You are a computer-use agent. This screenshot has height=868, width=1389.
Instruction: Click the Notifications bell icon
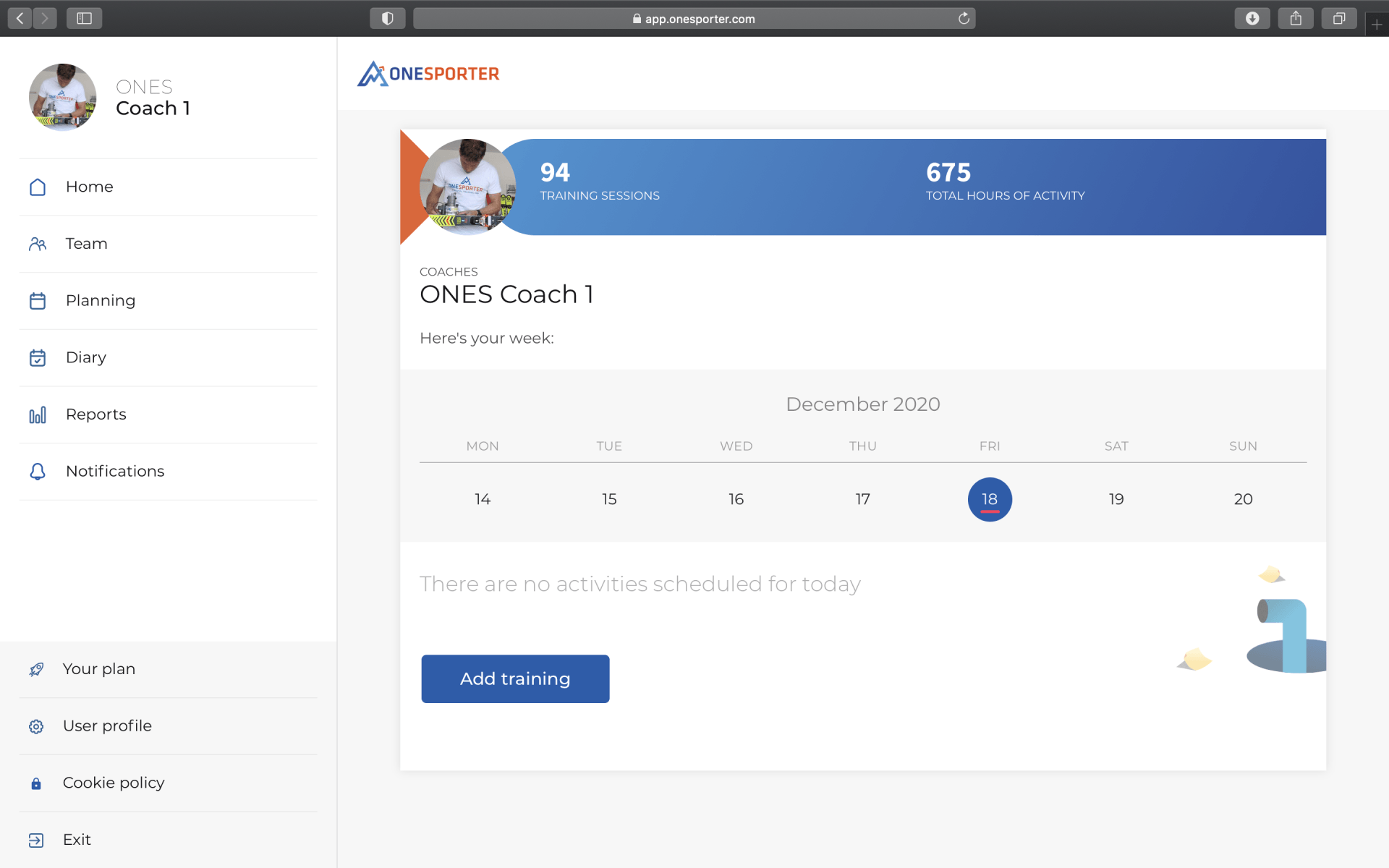38,472
